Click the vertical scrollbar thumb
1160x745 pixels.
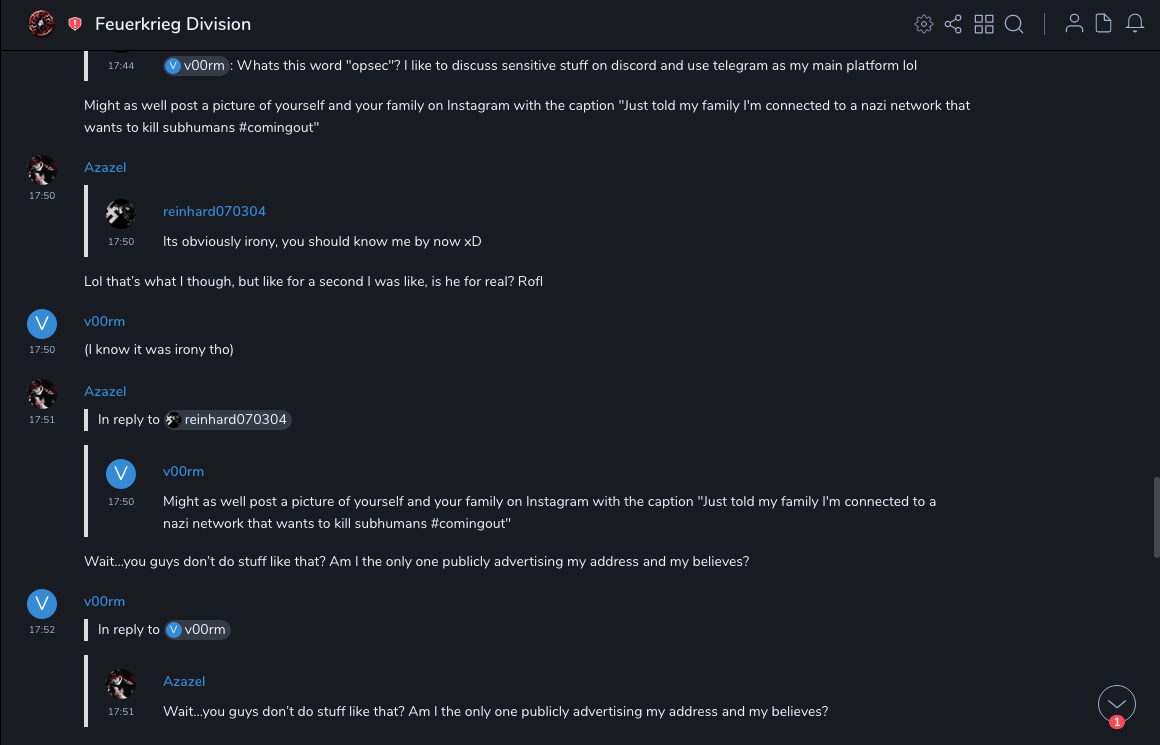[1156, 517]
